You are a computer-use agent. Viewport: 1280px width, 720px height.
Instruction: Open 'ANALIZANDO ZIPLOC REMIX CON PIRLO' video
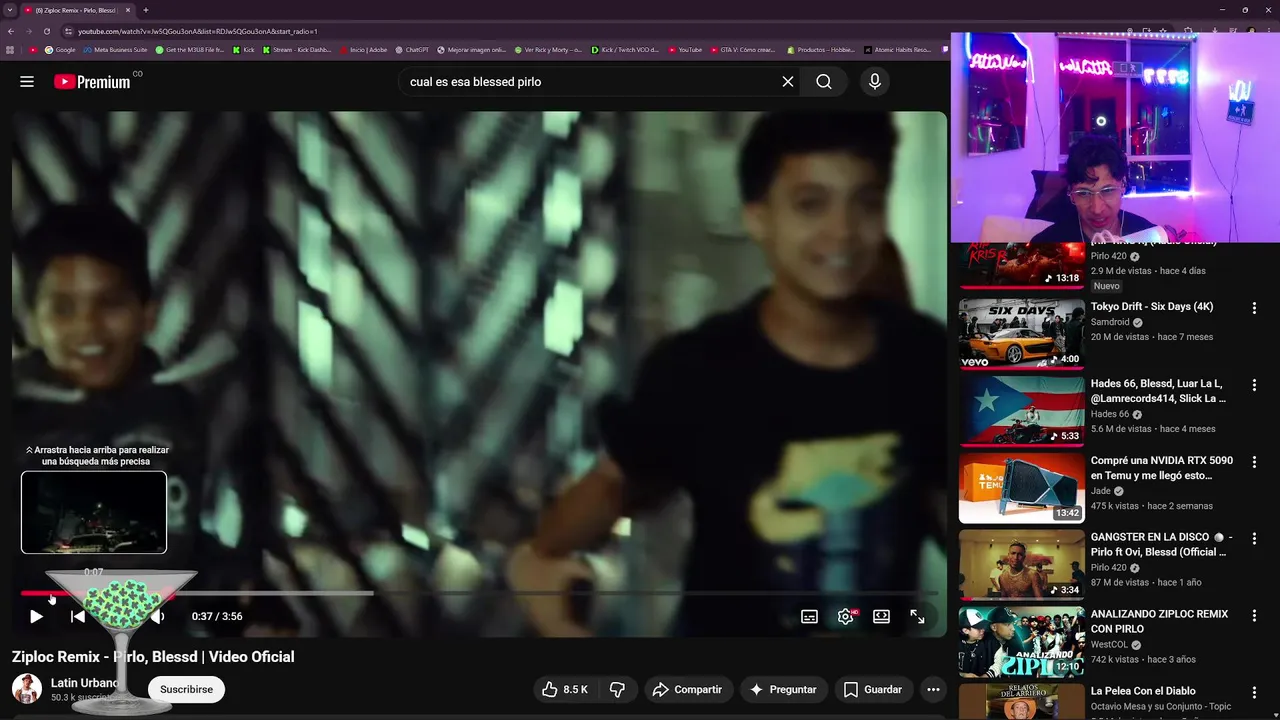pos(1160,621)
